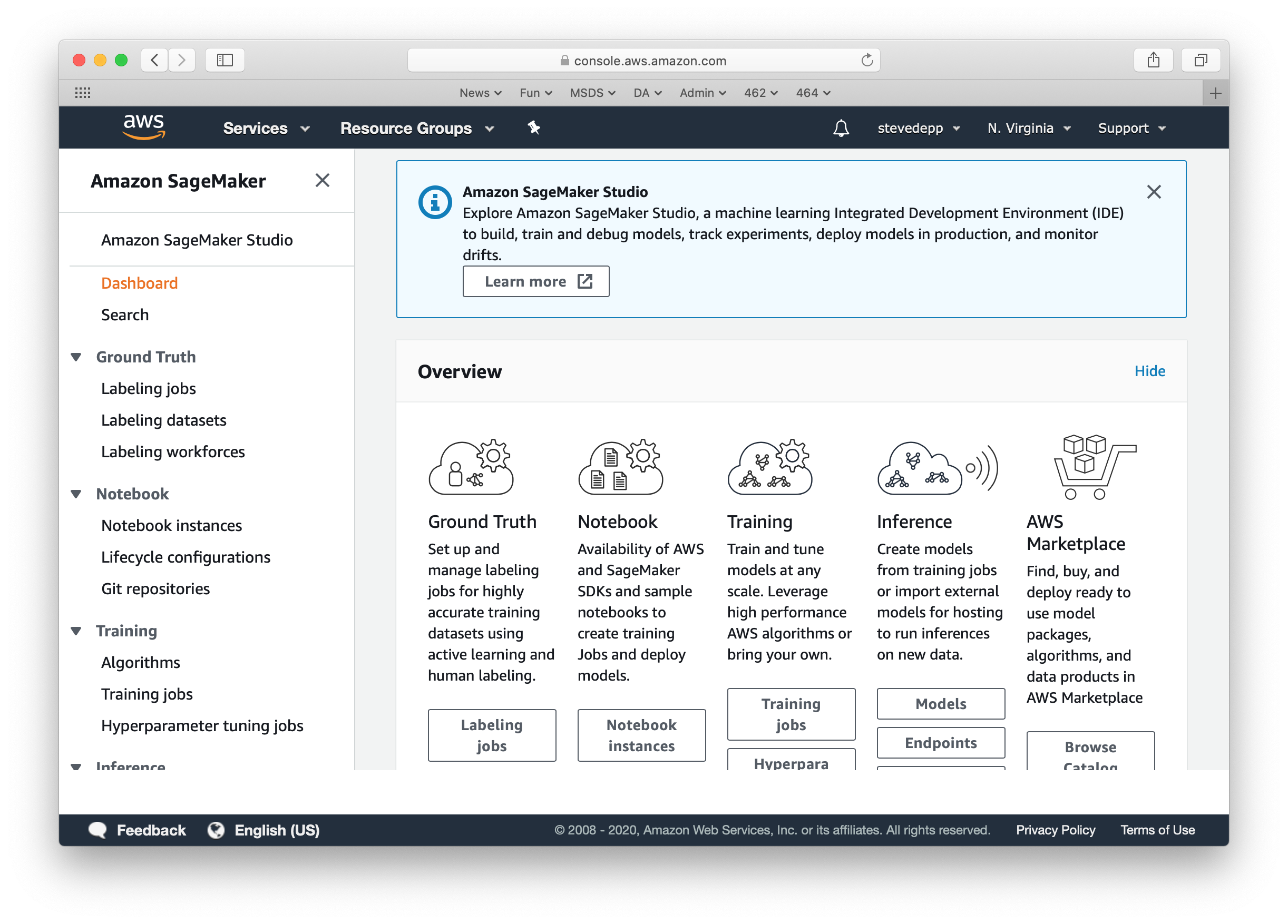
Task: Click the Learn more button
Action: tap(535, 281)
